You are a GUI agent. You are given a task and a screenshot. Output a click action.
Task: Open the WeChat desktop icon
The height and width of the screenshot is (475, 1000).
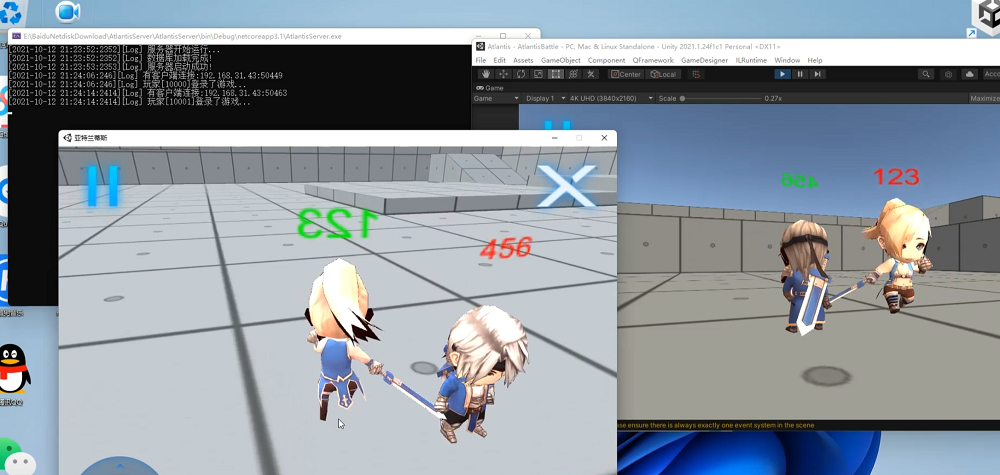point(17,458)
